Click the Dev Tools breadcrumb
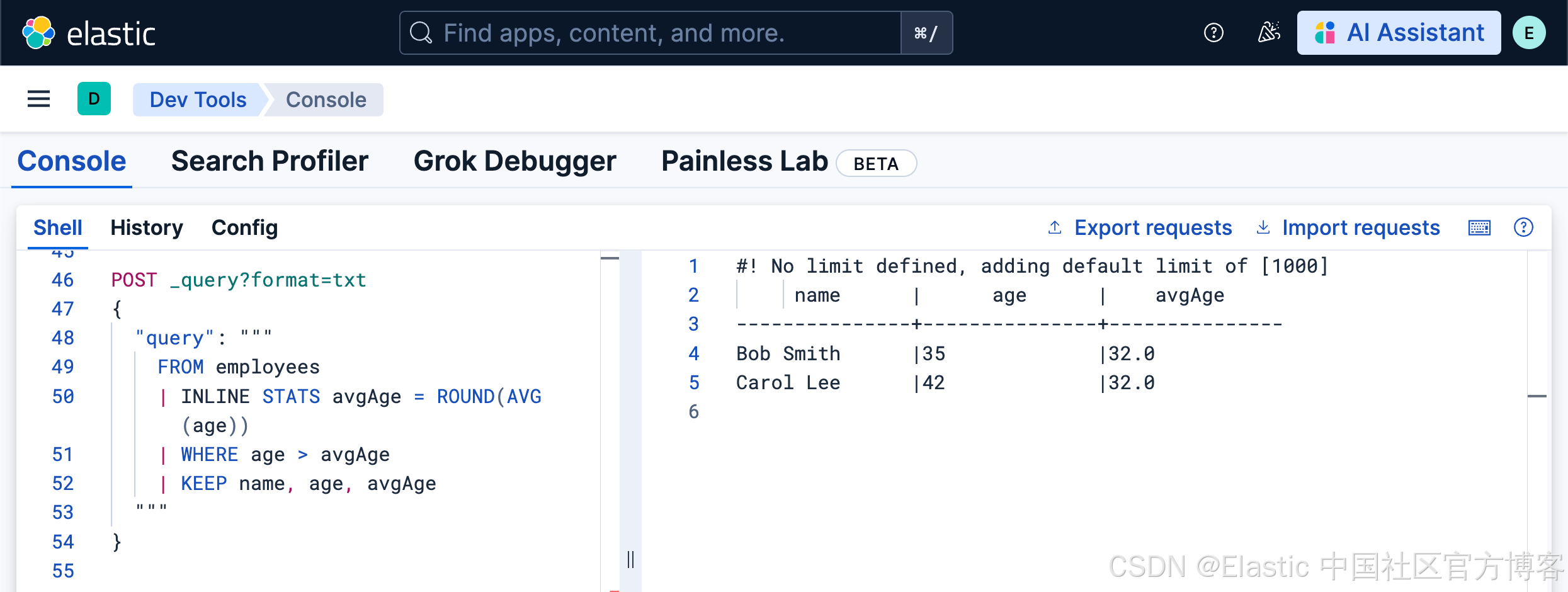Image resolution: width=1568 pixels, height=592 pixels. [x=198, y=100]
